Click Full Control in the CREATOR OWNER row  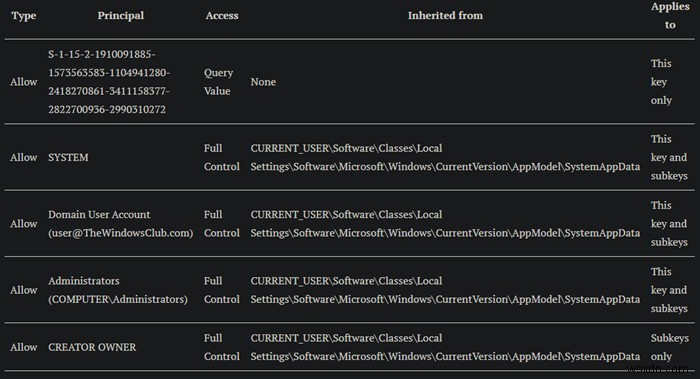click(x=221, y=347)
